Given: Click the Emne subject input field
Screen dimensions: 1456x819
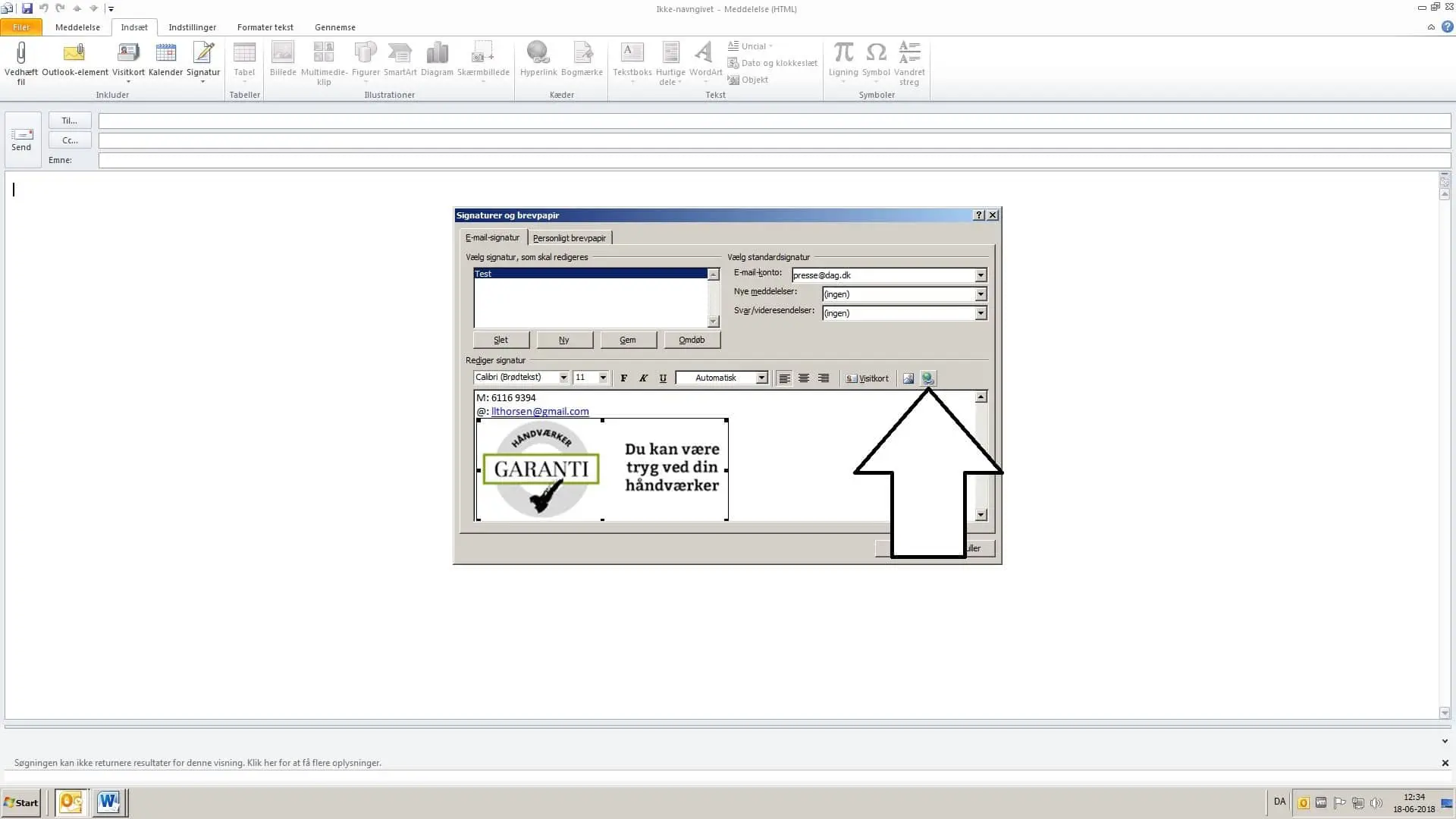Looking at the screenshot, I should point(773,160).
